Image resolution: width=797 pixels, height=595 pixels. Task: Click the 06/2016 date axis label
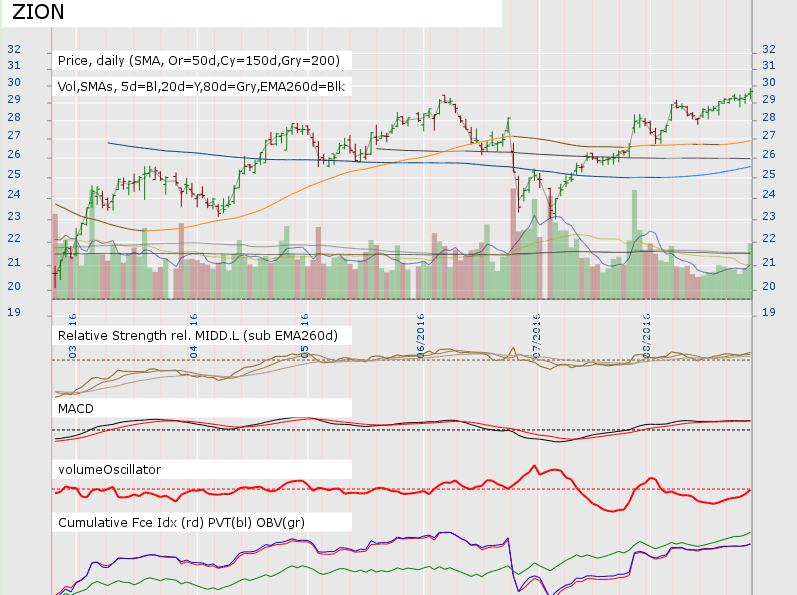(421, 336)
